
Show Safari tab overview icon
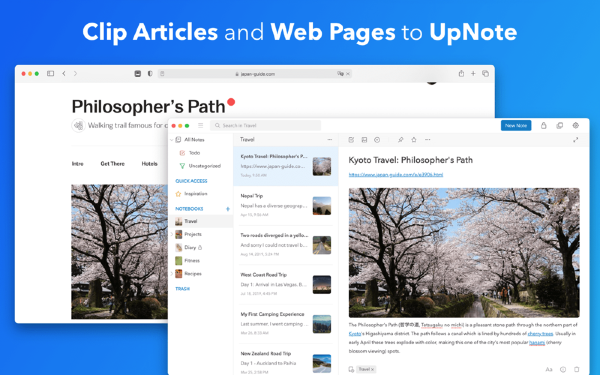click(485, 73)
